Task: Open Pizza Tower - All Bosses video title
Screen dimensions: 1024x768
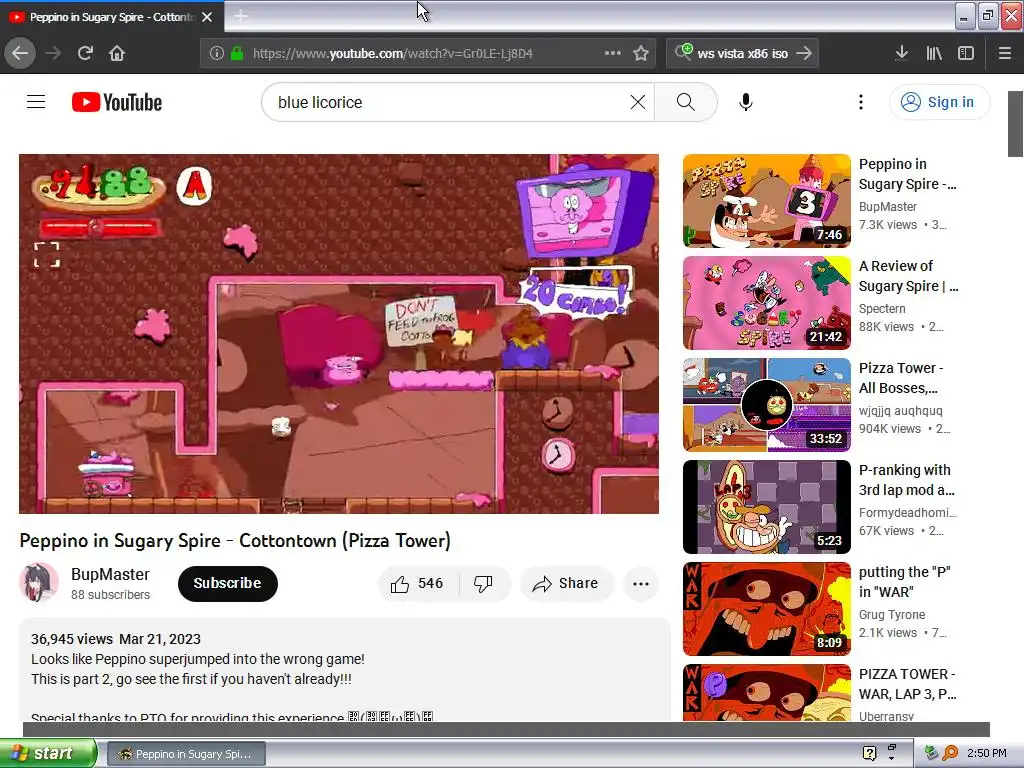Action: (901, 377)
